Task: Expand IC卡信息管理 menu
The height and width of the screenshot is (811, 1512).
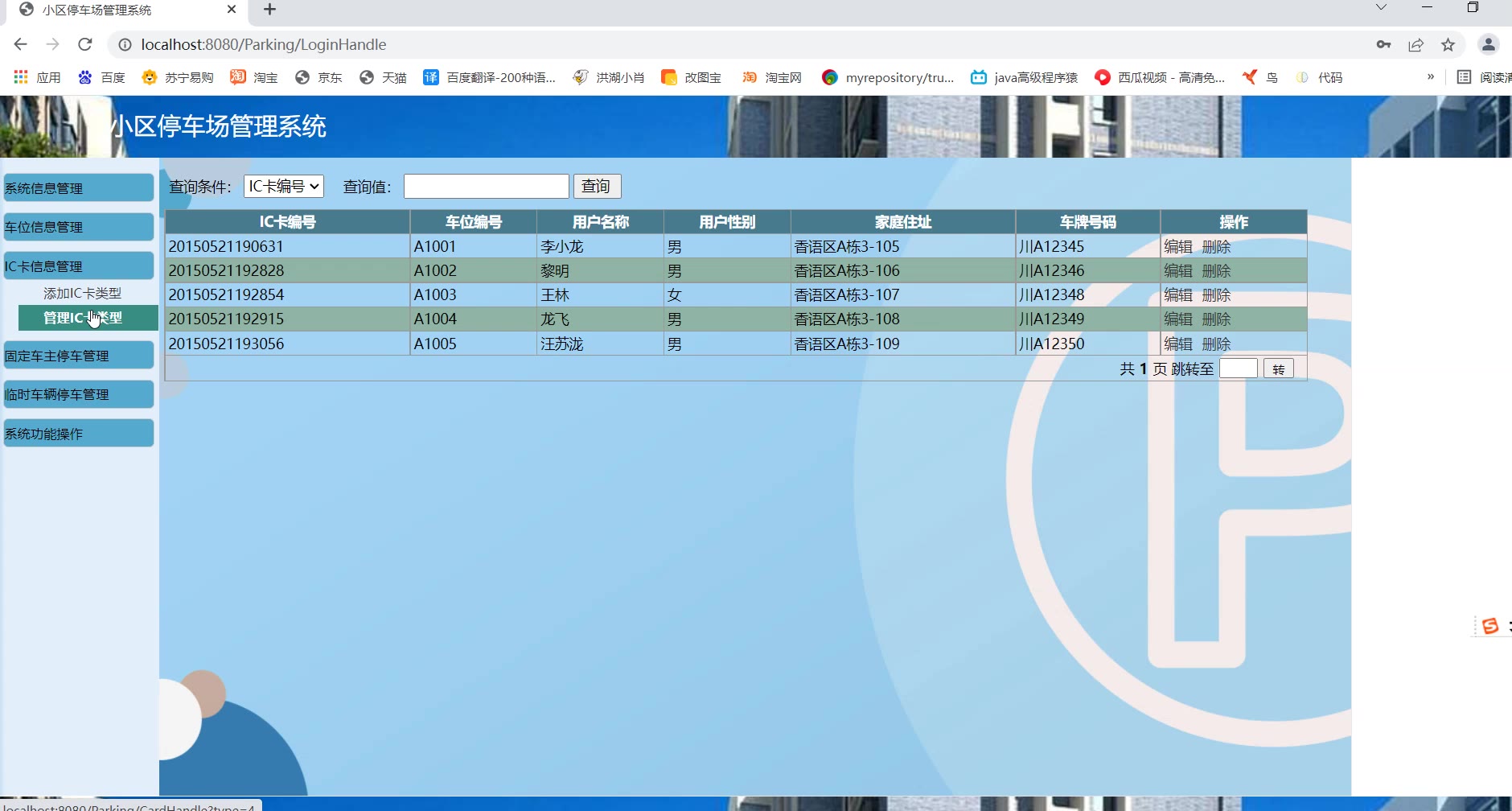Action: pyautogui.click(x=78, y=266)
